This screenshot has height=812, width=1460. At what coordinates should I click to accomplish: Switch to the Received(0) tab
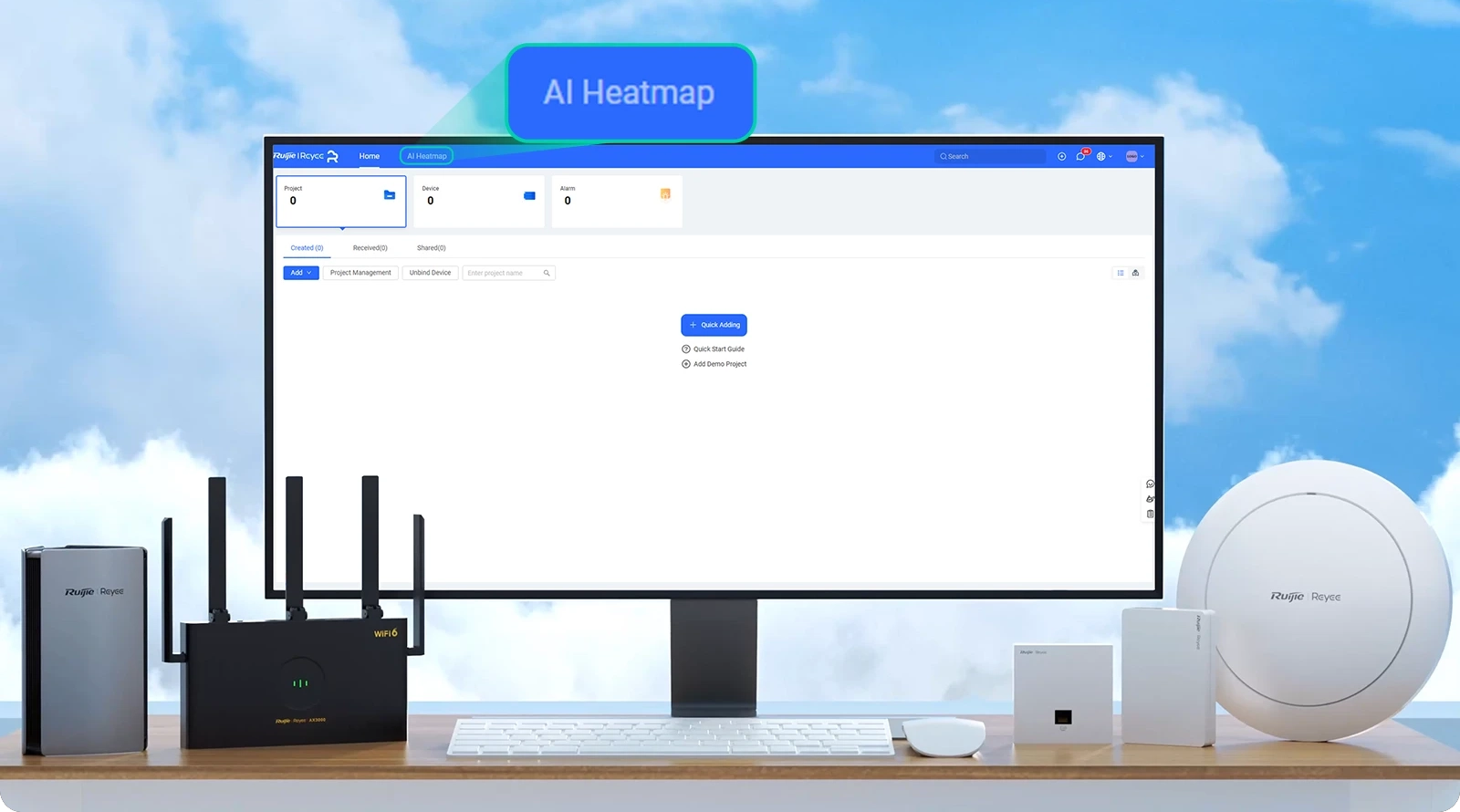[370, 248]
